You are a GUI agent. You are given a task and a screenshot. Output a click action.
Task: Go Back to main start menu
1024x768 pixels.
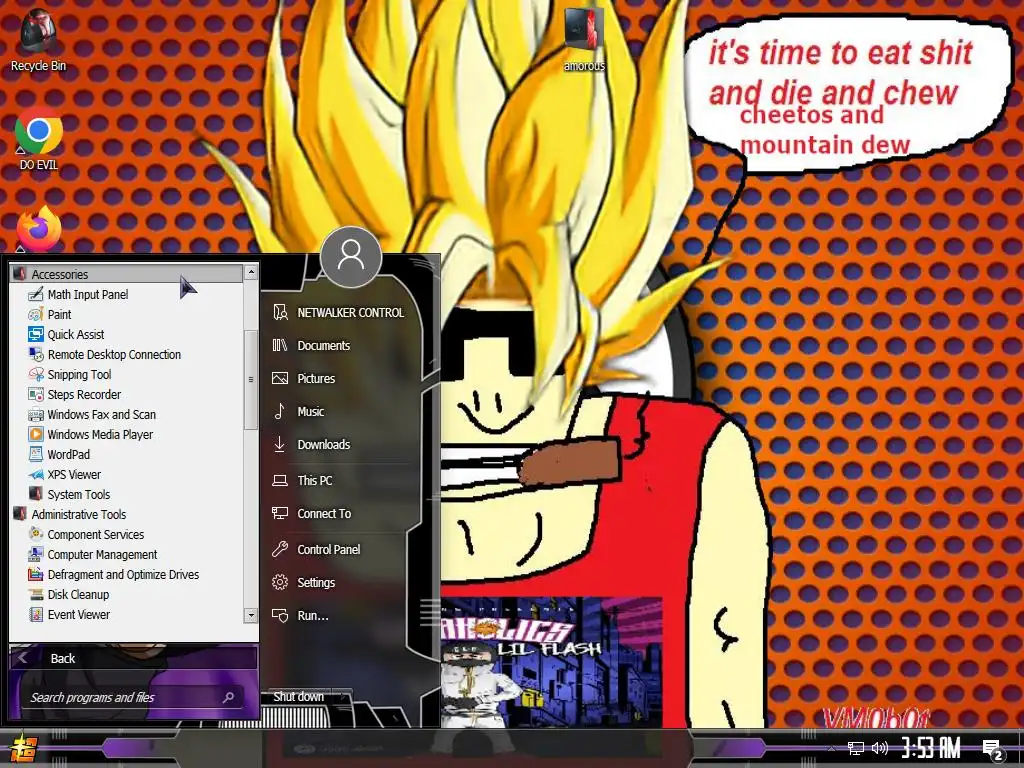click(133, 658)
